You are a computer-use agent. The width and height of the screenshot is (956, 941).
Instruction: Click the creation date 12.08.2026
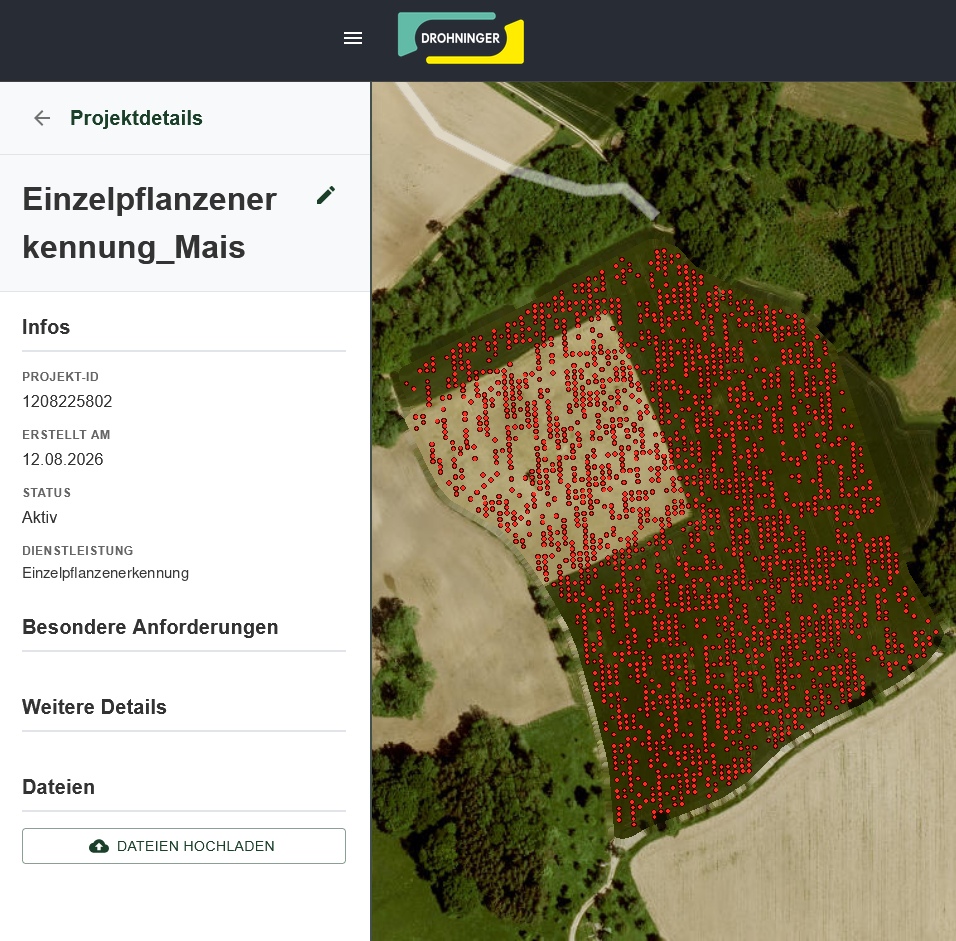click(x=63, y=459)
